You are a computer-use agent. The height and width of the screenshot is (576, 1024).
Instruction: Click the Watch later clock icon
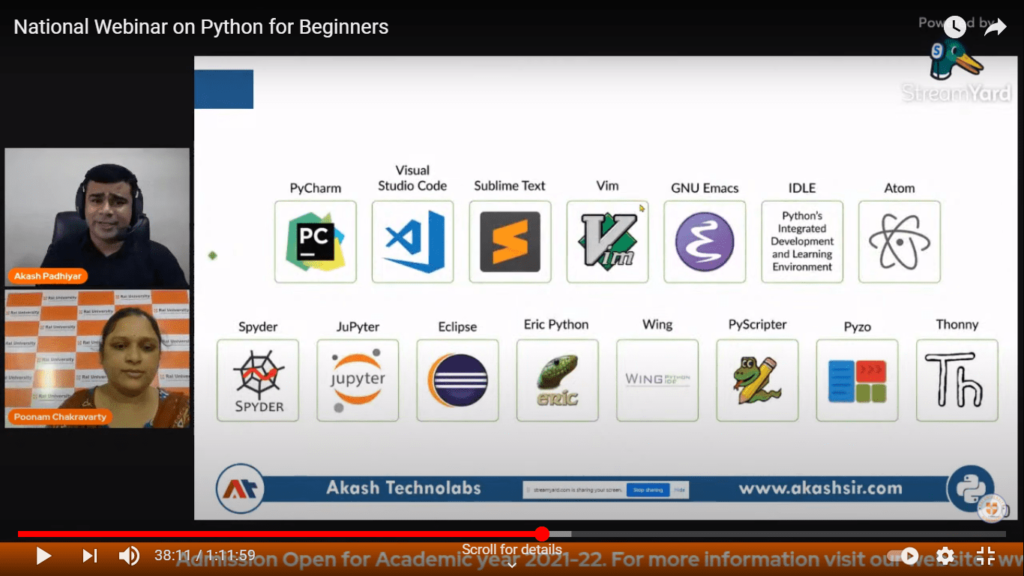pos(955,27)
